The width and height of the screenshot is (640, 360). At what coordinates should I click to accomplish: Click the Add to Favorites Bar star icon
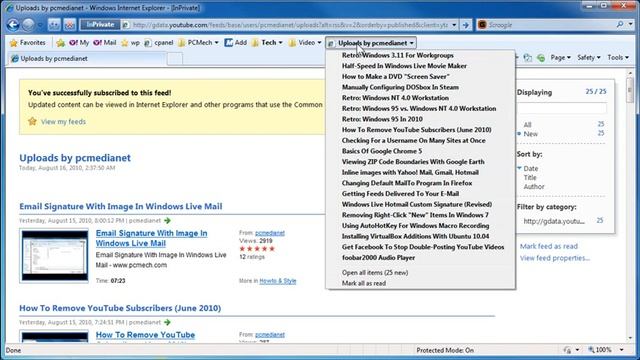tap(60, 42)
